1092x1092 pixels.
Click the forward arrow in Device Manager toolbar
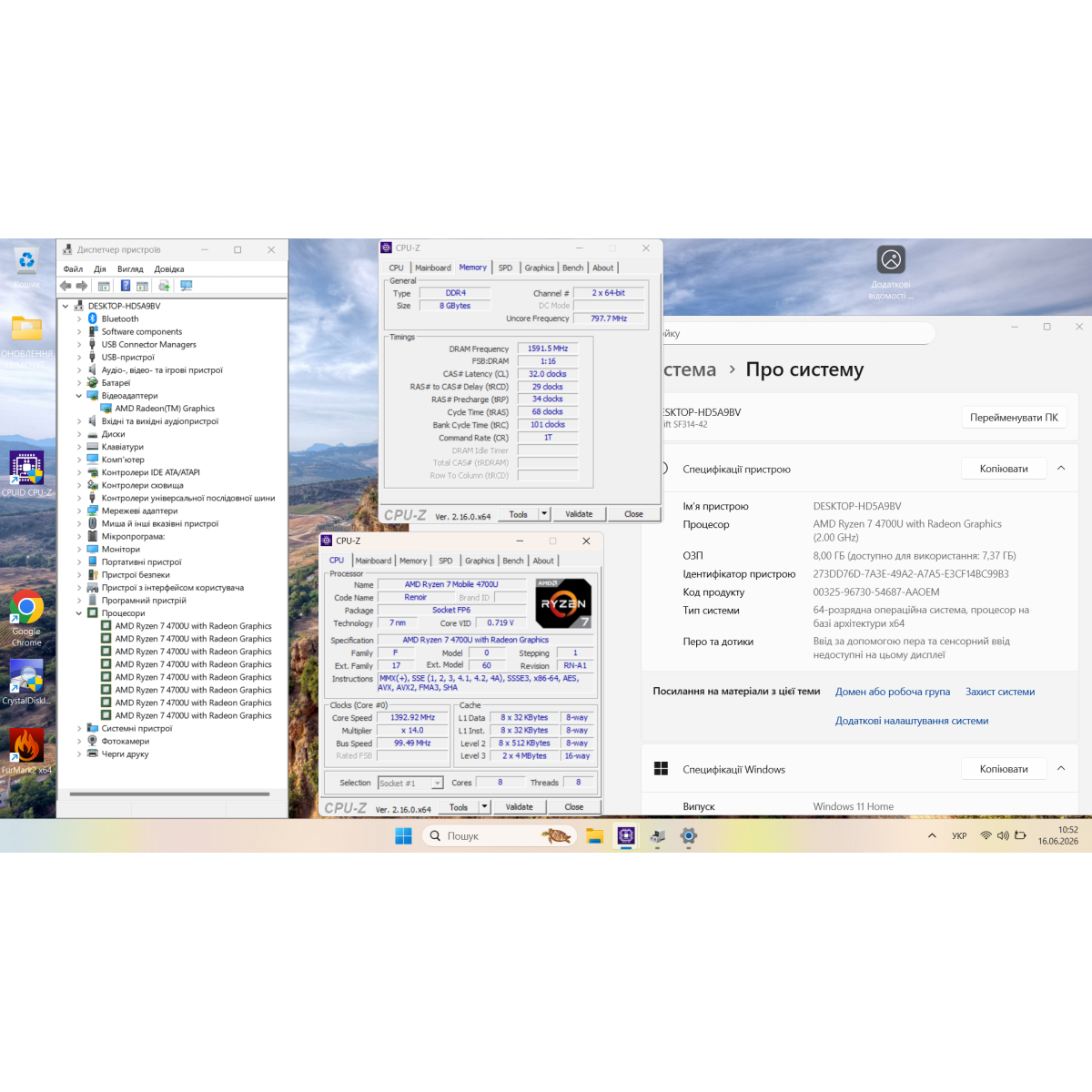pyautogui.click(x=81, y=286)
